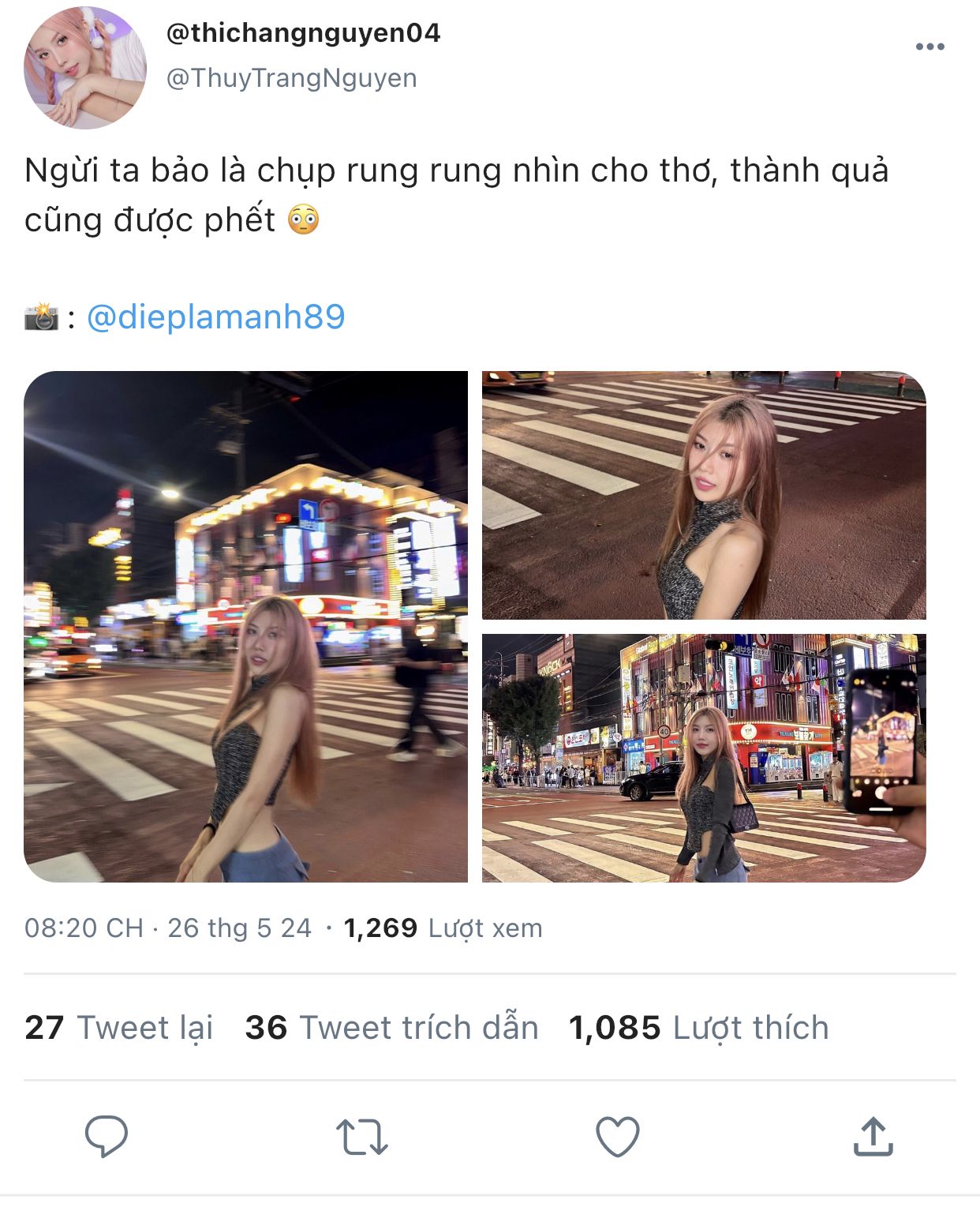This screenshot has width=980, height=1207.
Task: Show the 36 Tweet trích dẫn list
Action: (392, 1028)
